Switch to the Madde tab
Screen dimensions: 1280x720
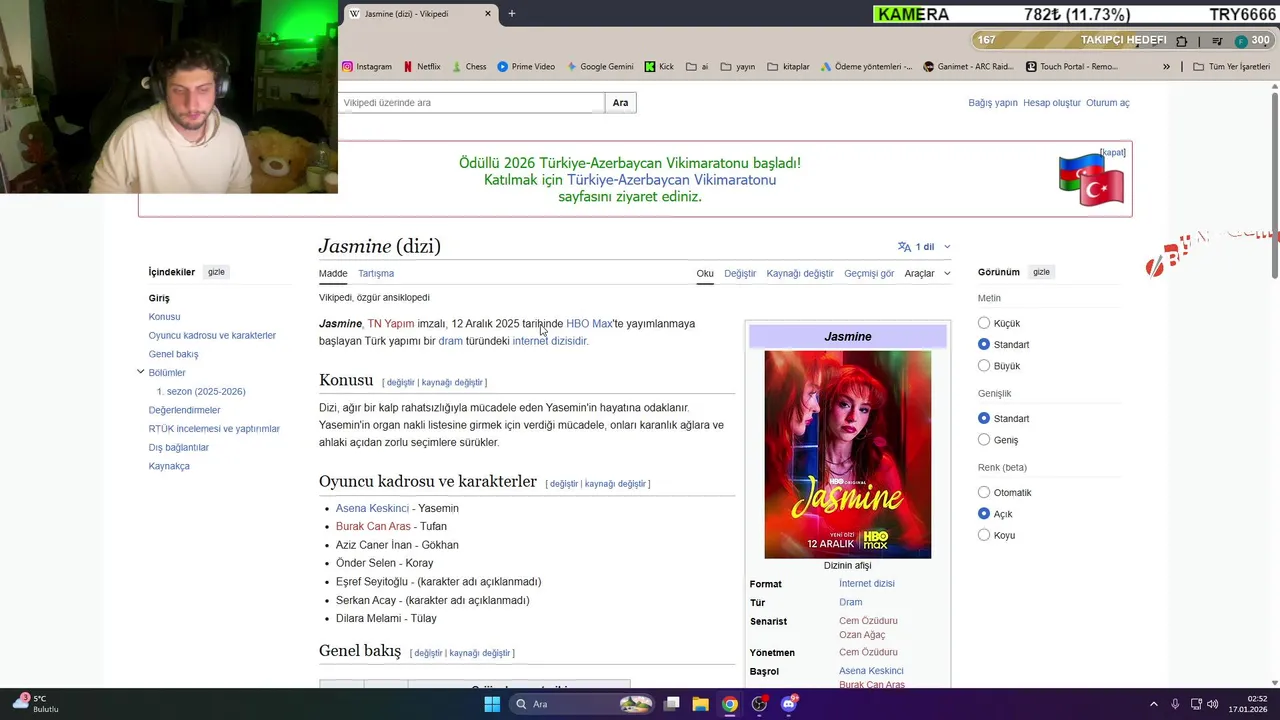tap(333, 273)
